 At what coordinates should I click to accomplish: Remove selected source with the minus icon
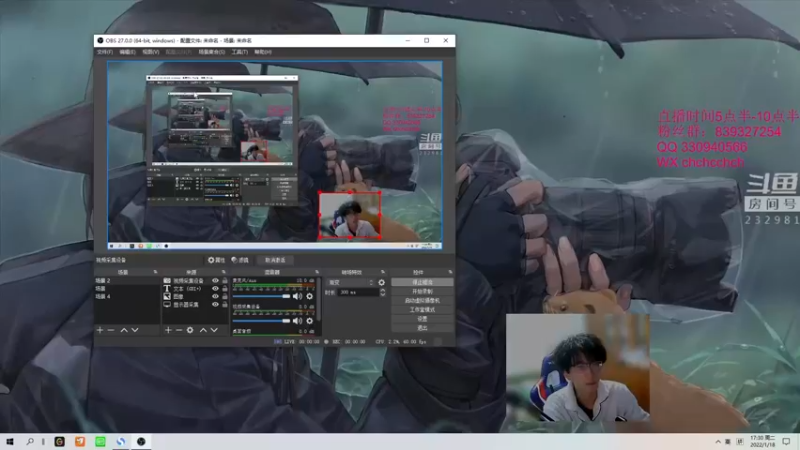(179, 330)
